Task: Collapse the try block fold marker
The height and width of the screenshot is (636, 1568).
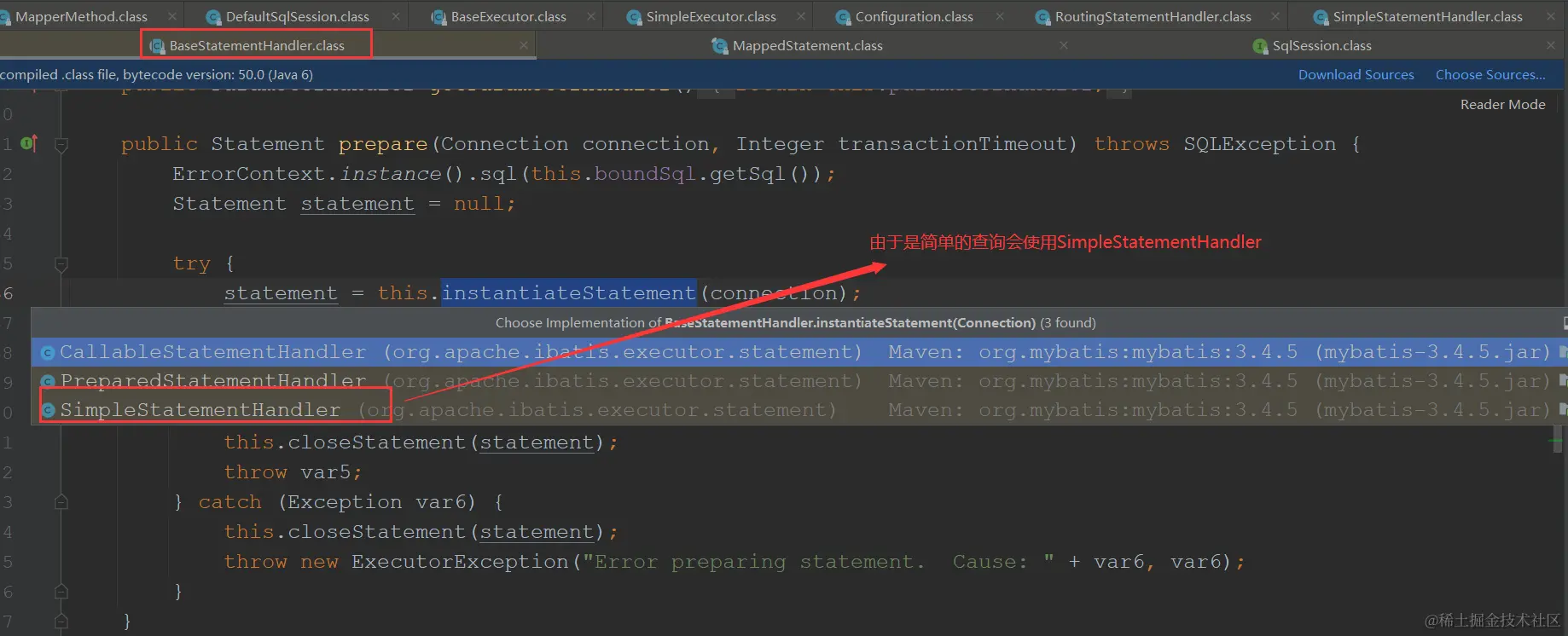Action: coord(61,264)
